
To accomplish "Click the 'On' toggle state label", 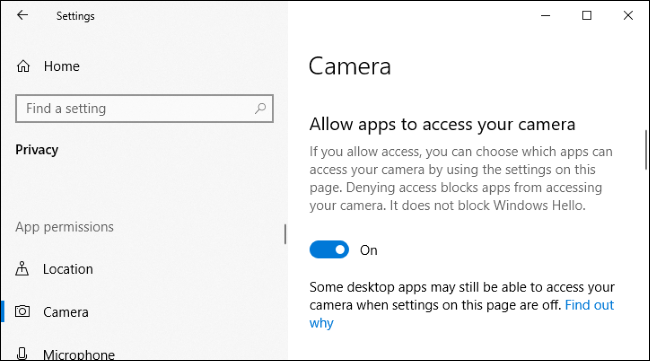I will click(x=369, y=250).
